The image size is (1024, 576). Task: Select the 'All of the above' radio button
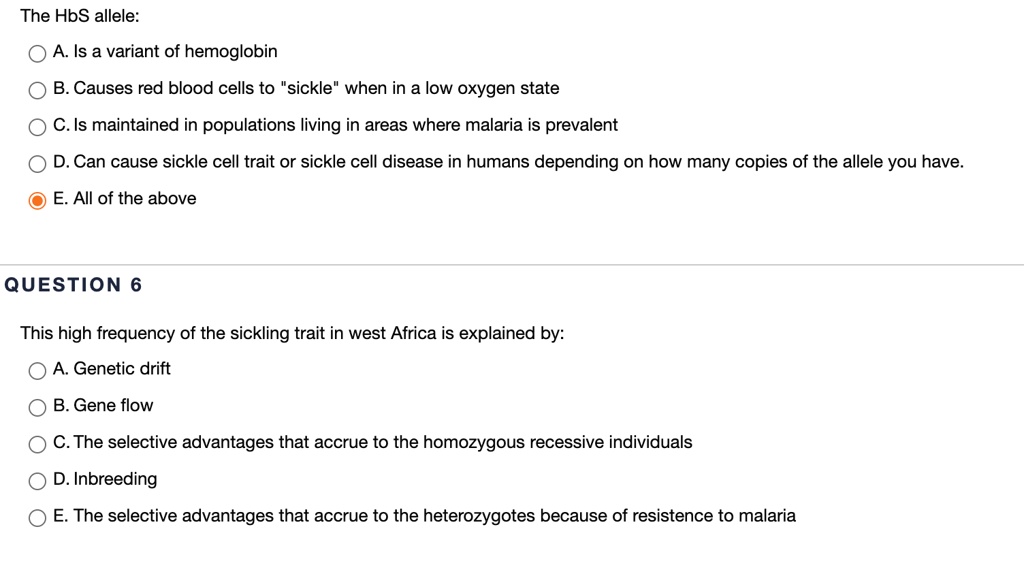tap(37, 199)
